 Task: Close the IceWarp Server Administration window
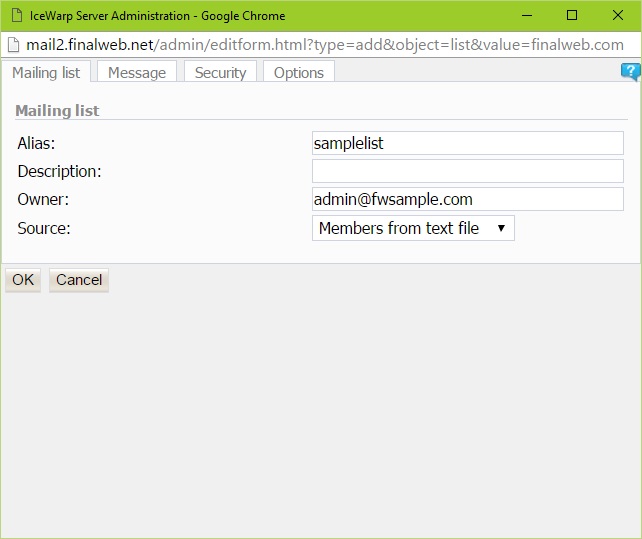pos(618,15)
